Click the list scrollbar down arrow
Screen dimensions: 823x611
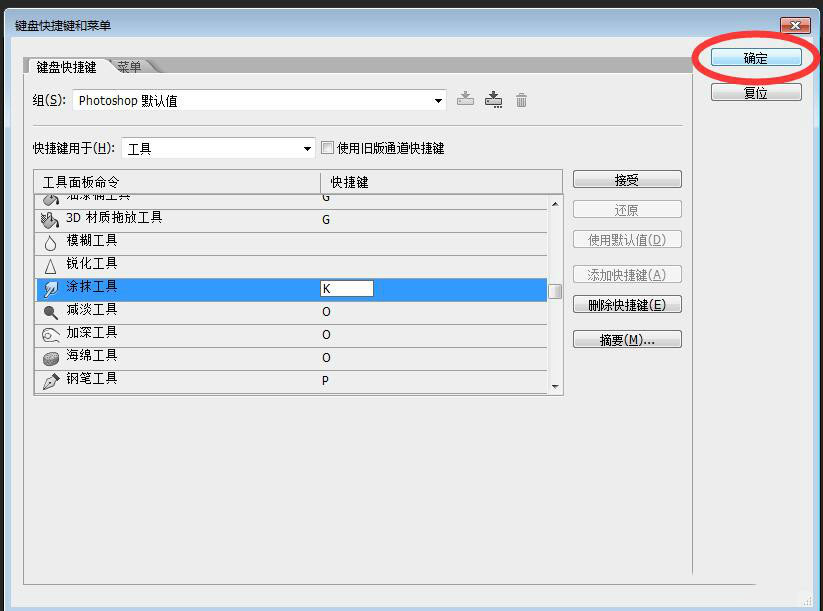pyautogui.click(x=555, y=387)
